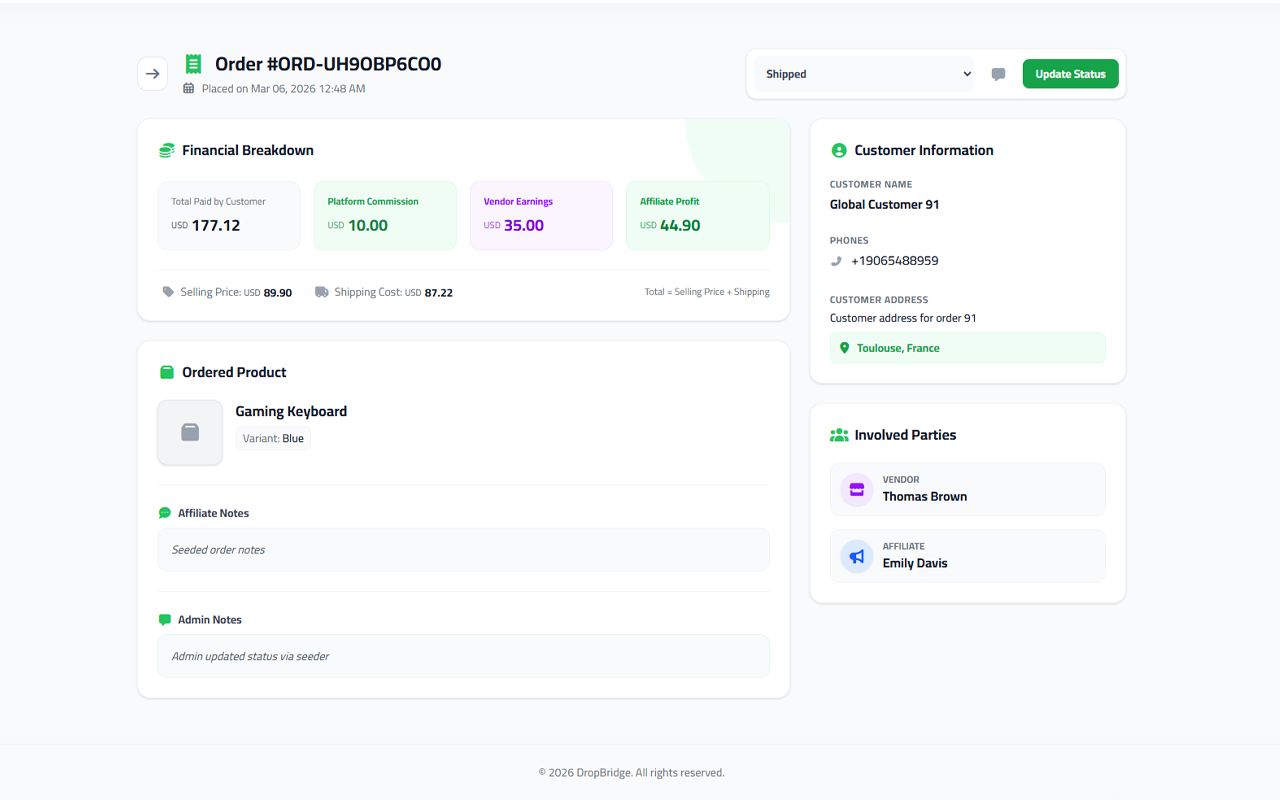Click the Gaming Keyboard product thumbnail

click(190, 432)
